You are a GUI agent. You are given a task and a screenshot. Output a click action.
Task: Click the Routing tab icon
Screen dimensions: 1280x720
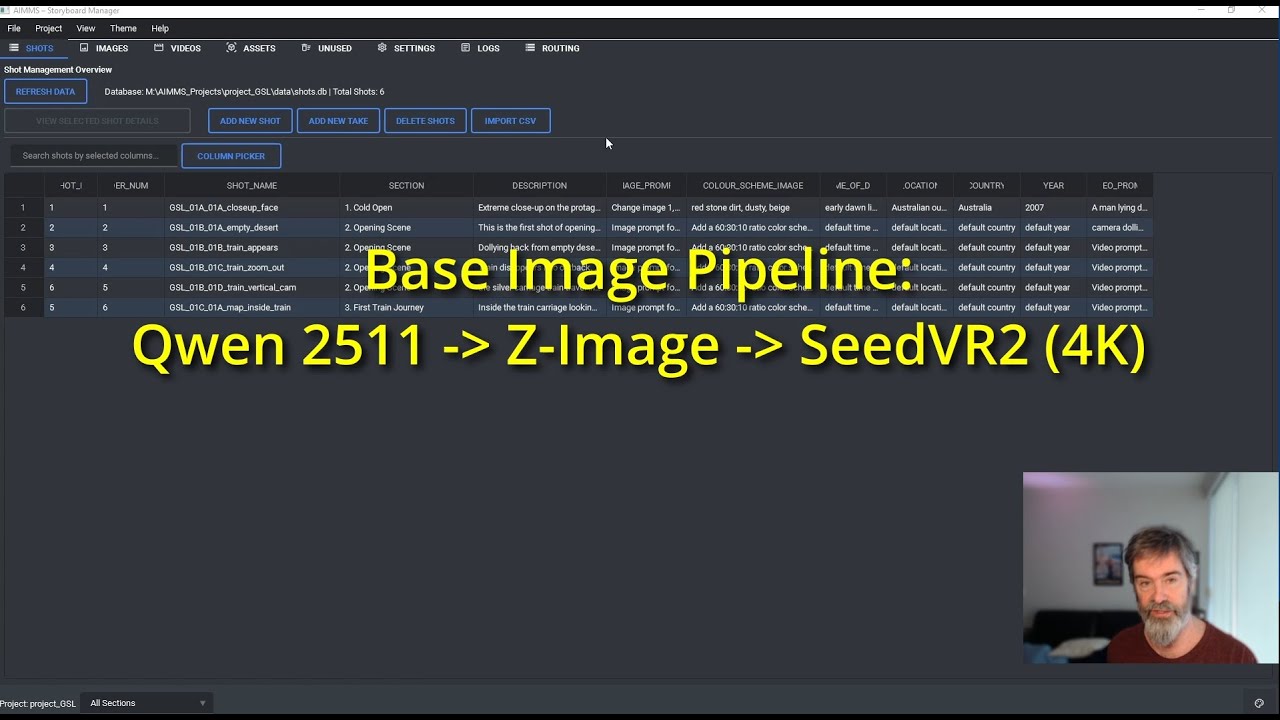pyautogui.click(x=530, y=47)
